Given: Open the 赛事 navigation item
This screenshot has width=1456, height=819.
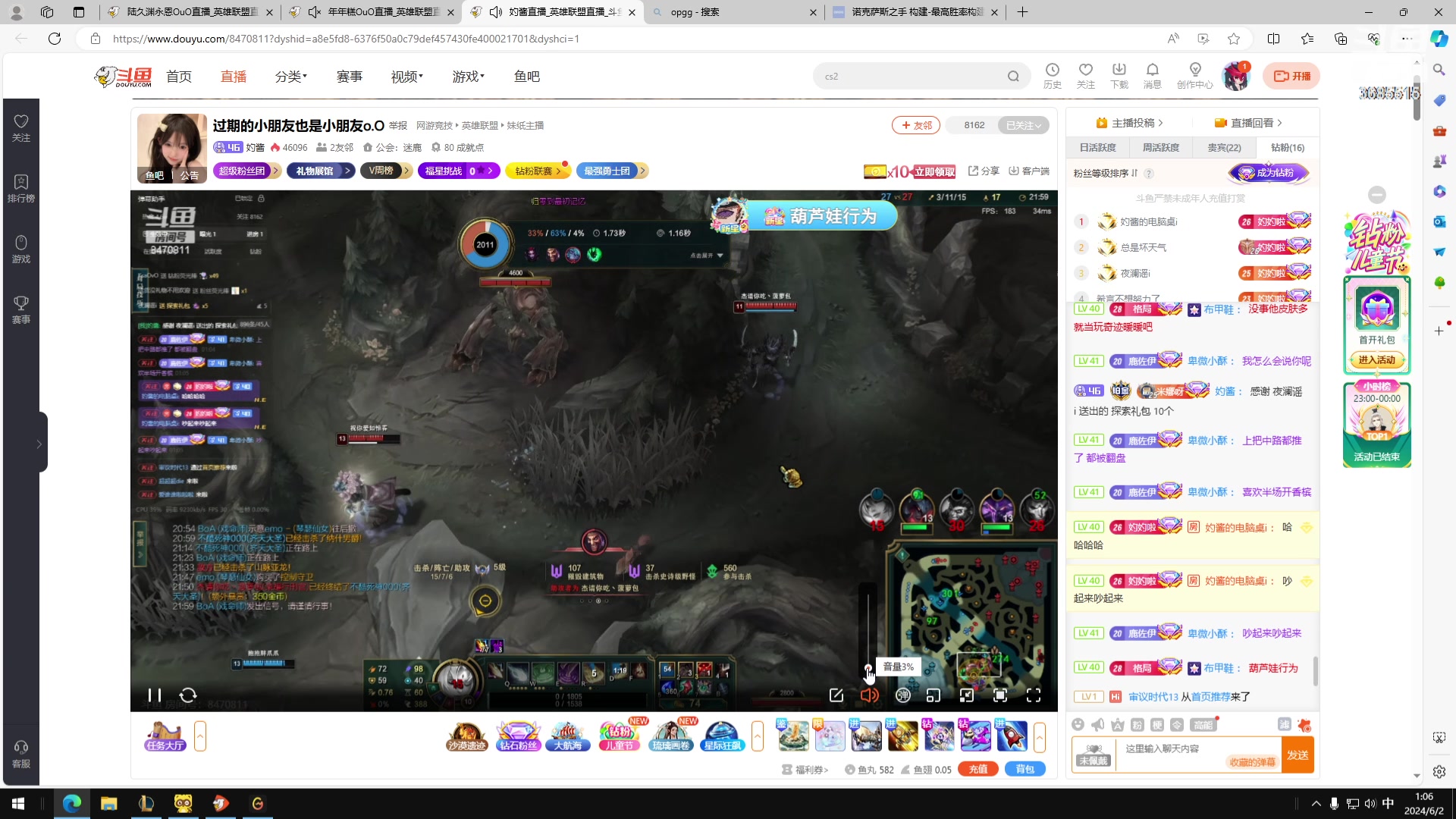Looking at the screenshot, I should pos(350,76).
